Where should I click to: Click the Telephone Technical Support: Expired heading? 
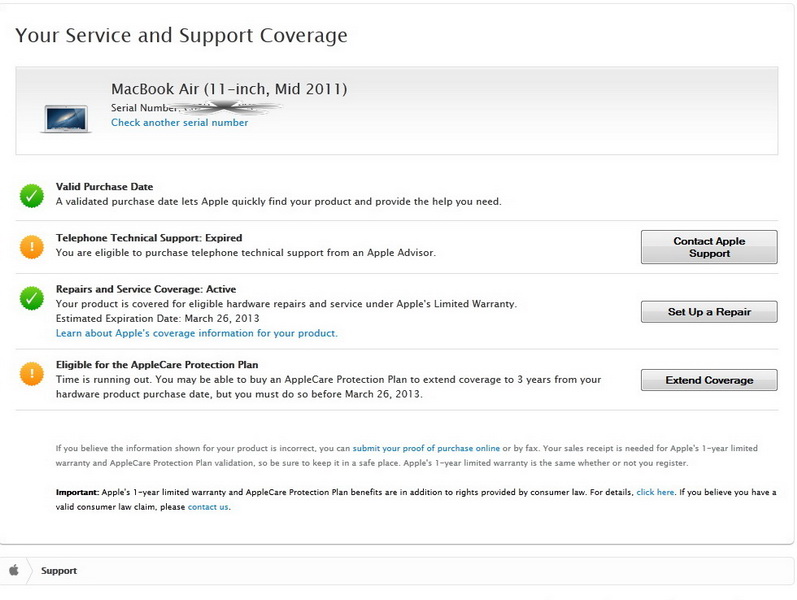pyautogui.click(x=149, y=238)
